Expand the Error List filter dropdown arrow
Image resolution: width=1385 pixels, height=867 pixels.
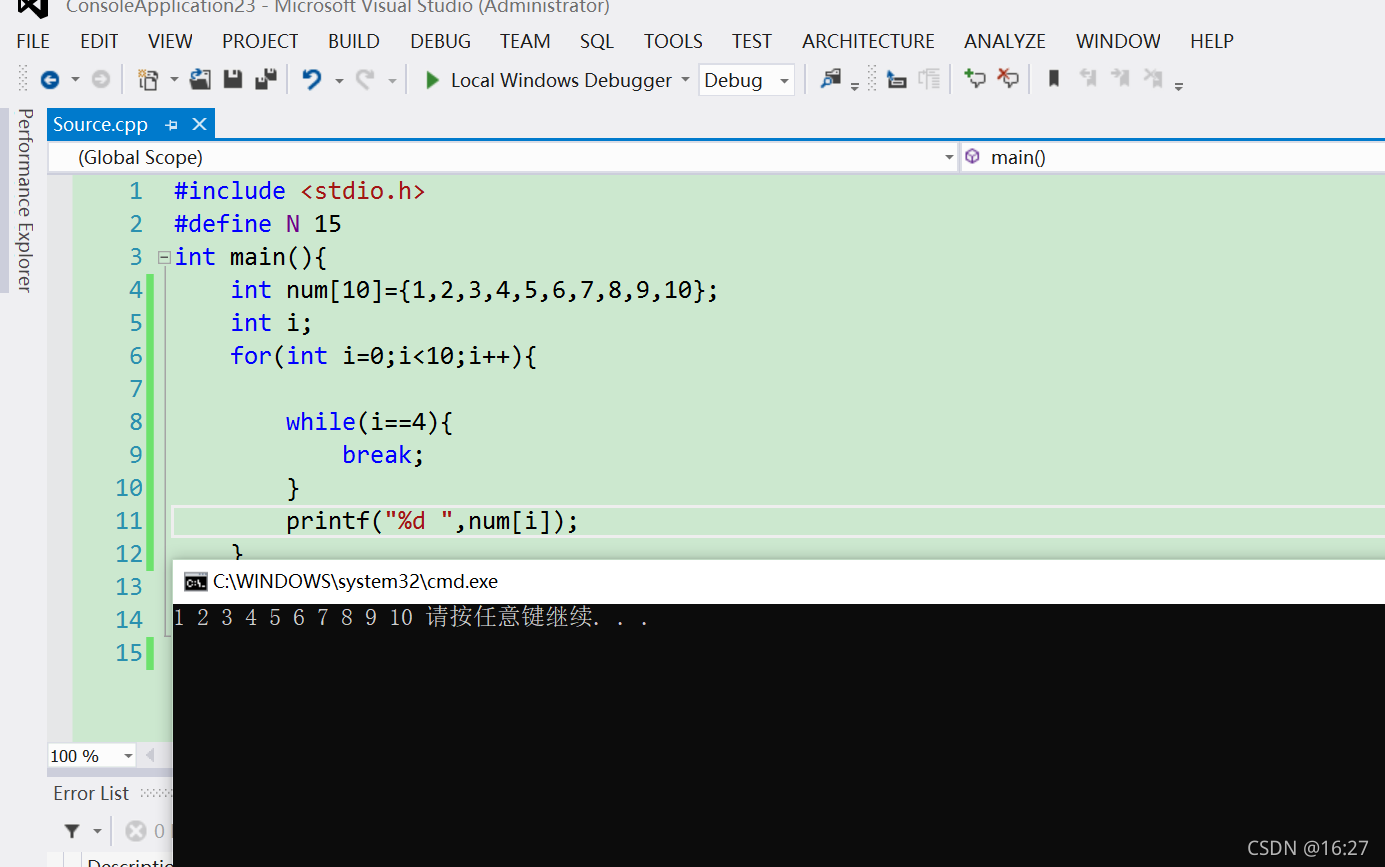coord(97,831)
